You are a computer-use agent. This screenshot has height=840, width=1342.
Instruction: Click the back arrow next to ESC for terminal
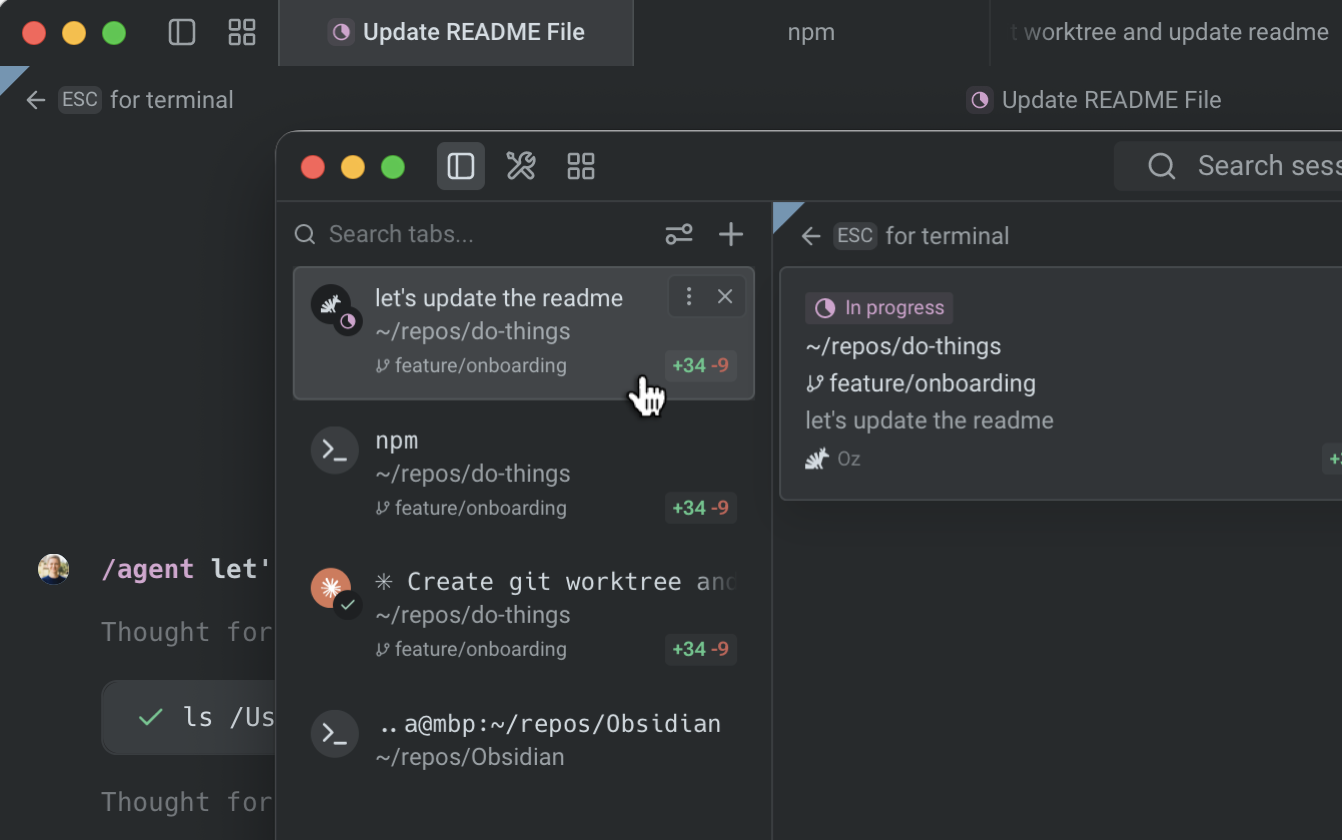click(810, 236)
